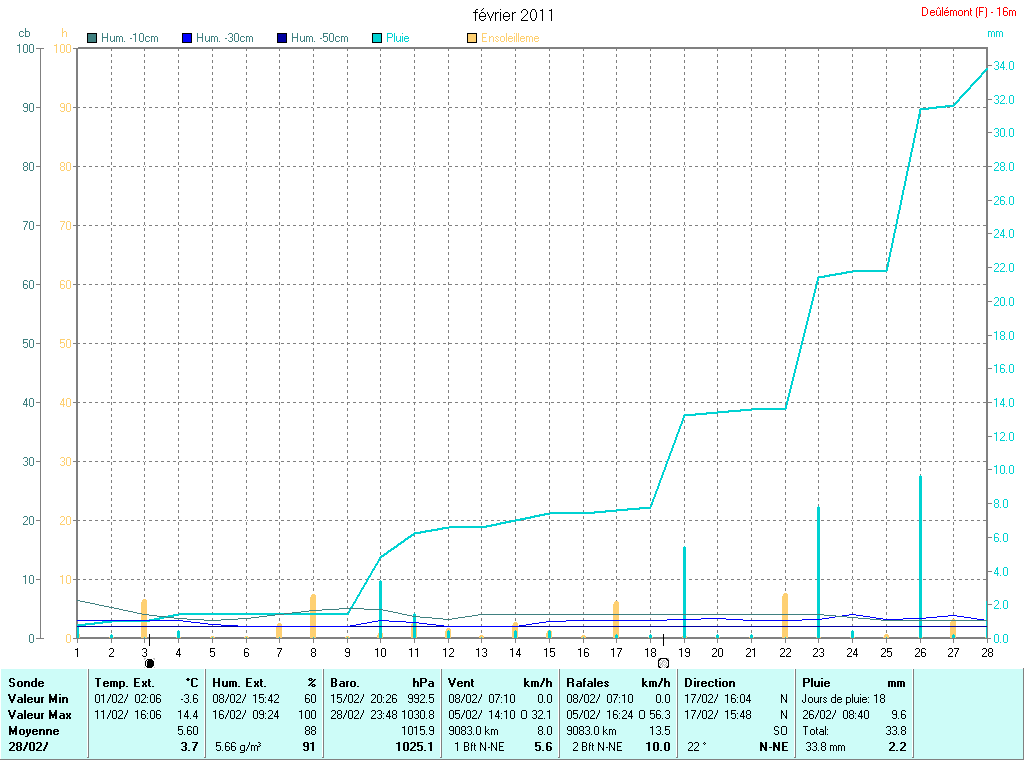Click the Temp. Ext. column header
The height and width of the screenshot is (760, 1024).
(x=147, y=682)
